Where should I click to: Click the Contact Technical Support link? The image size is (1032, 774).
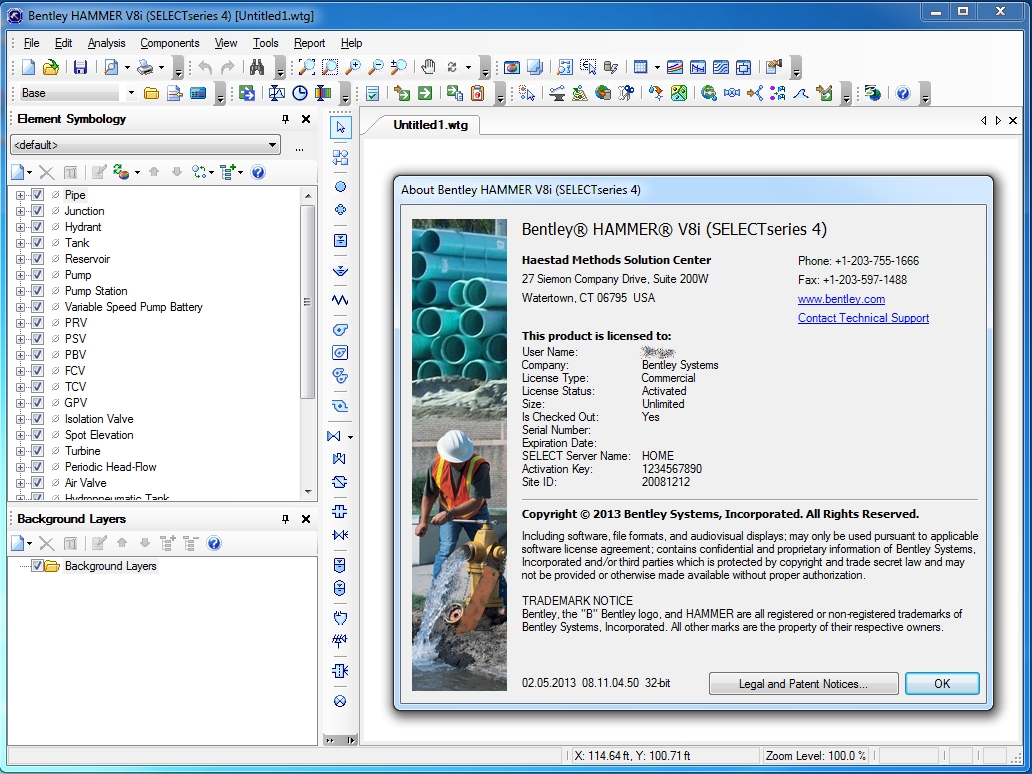tap(863, 318)
